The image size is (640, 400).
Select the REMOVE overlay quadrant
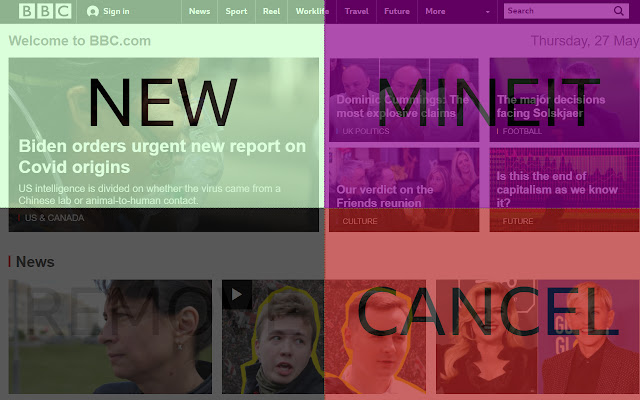(162, 304)
